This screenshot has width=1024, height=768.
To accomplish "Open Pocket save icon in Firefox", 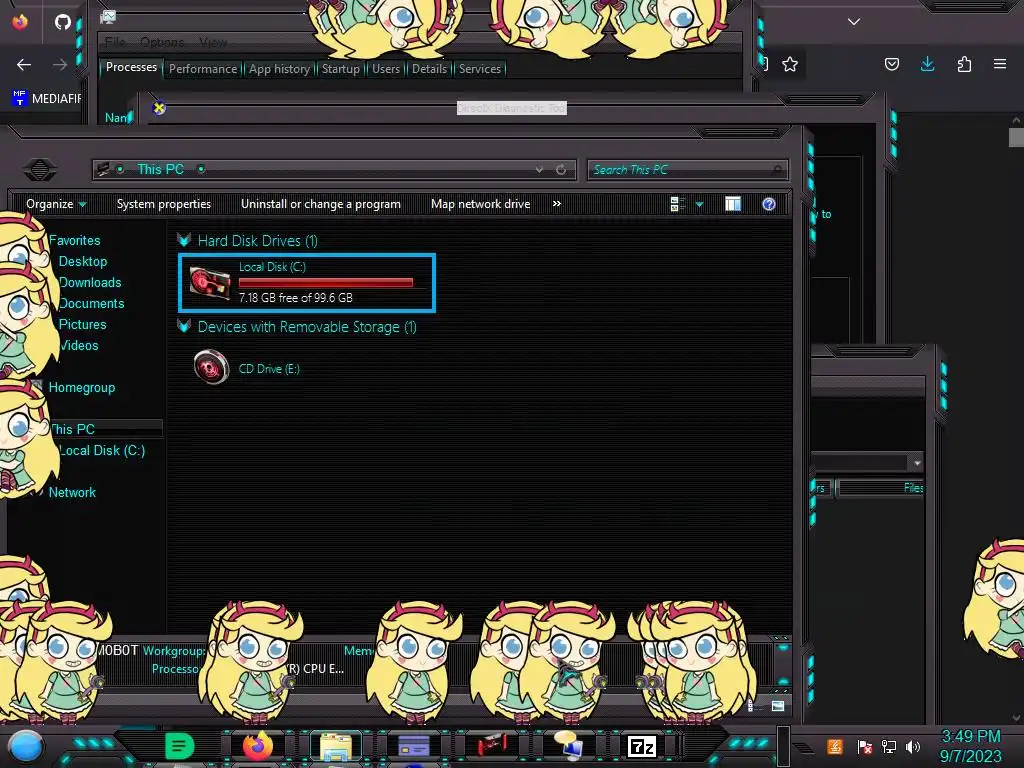I will click(891, 64).
